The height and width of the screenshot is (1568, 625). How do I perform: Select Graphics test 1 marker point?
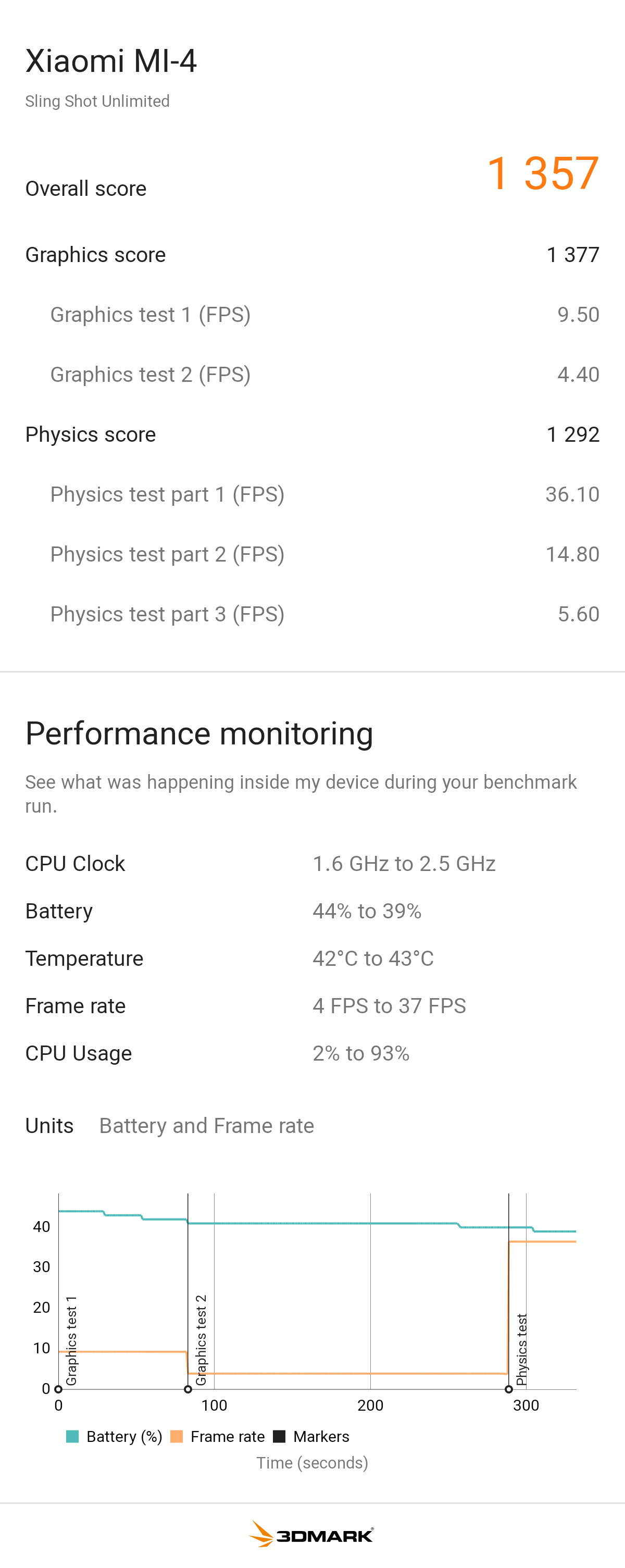pos(58,1389)
